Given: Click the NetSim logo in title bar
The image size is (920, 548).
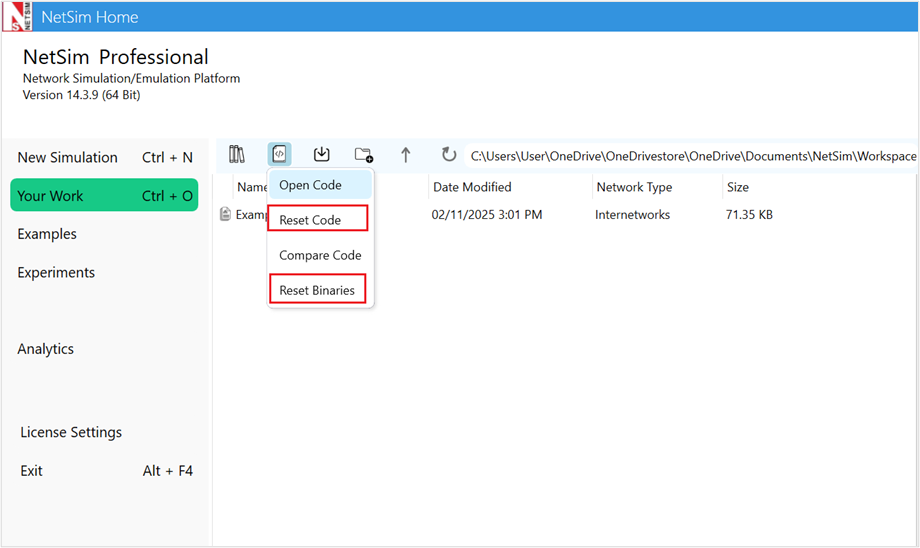Looking at the screenshot, I should pos(17,16).
